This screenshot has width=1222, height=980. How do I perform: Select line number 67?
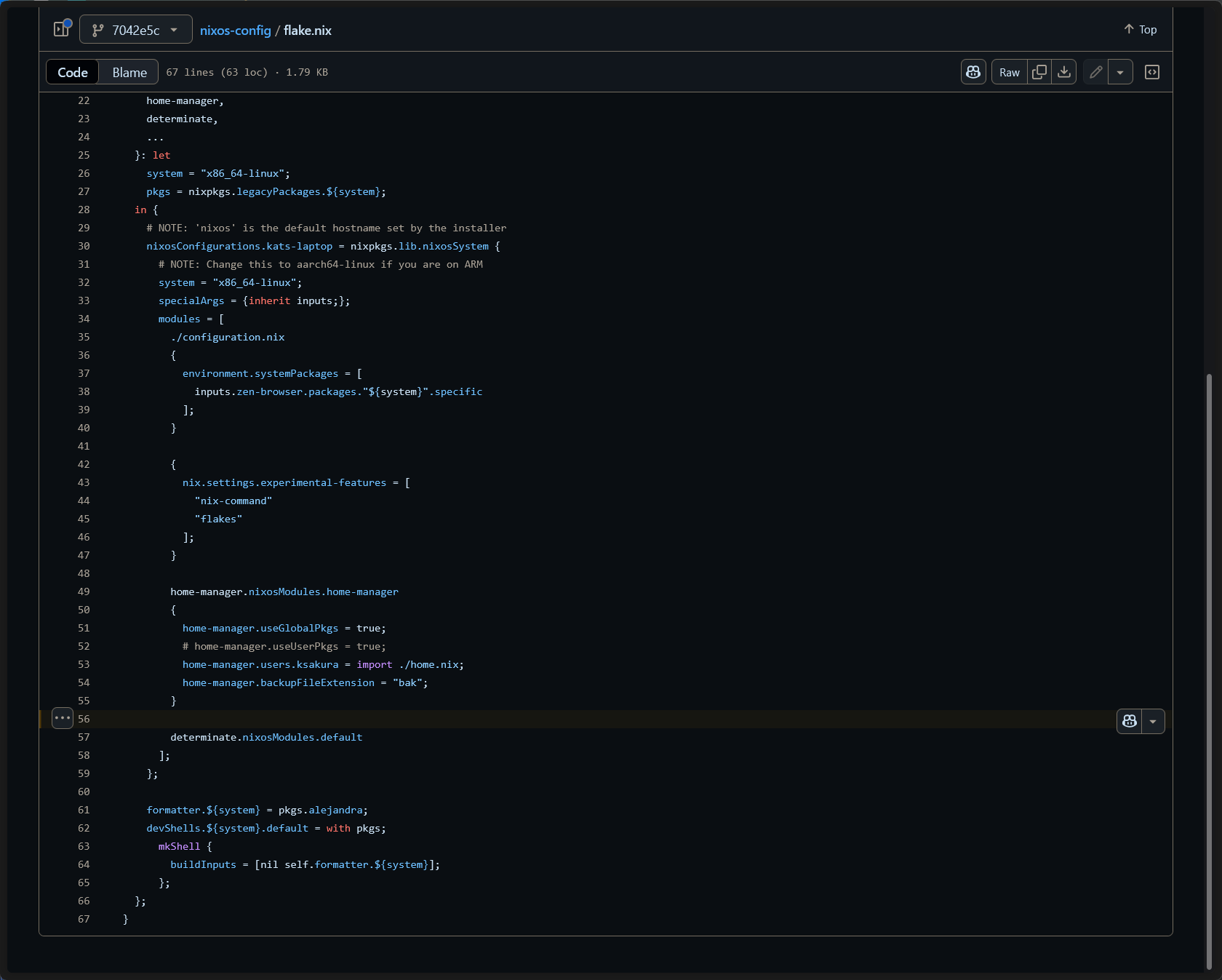[x=84, y=919]
